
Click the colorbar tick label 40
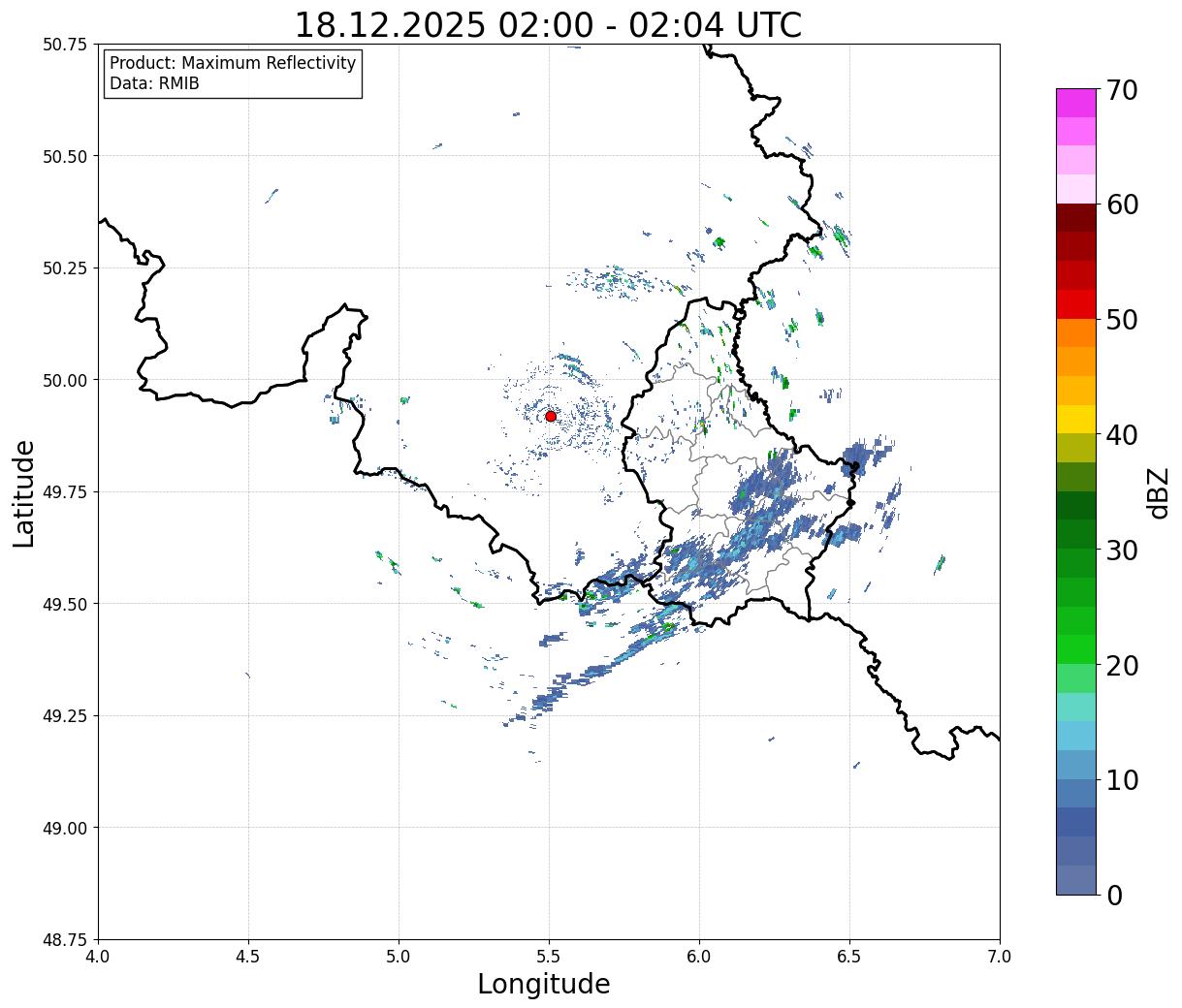(x=1122, y=434)
